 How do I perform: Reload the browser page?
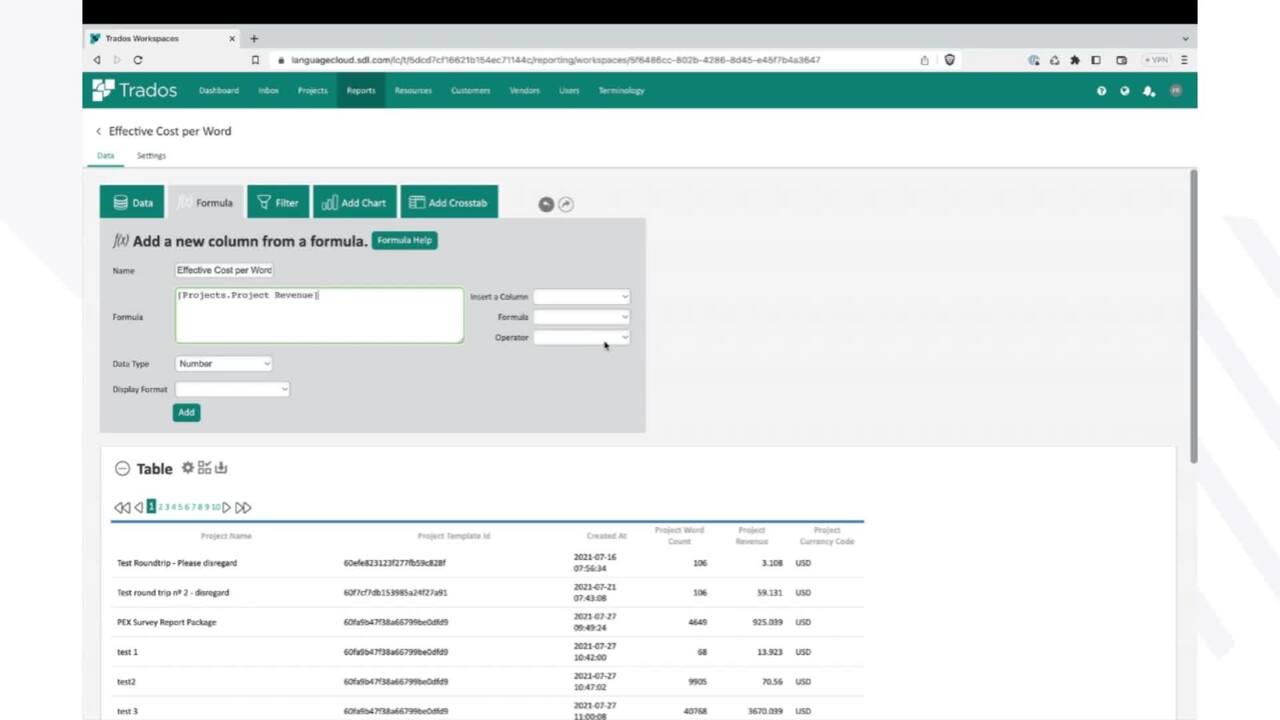[x=138, y=60]
